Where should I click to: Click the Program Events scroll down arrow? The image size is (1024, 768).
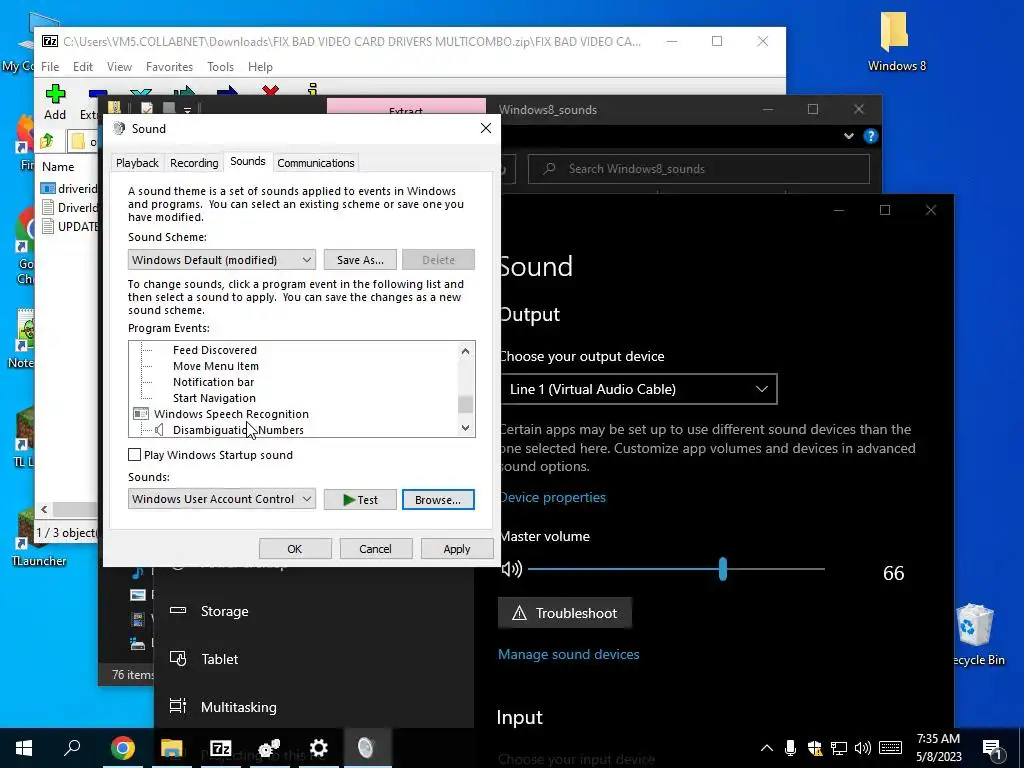[x=465, y=428]
